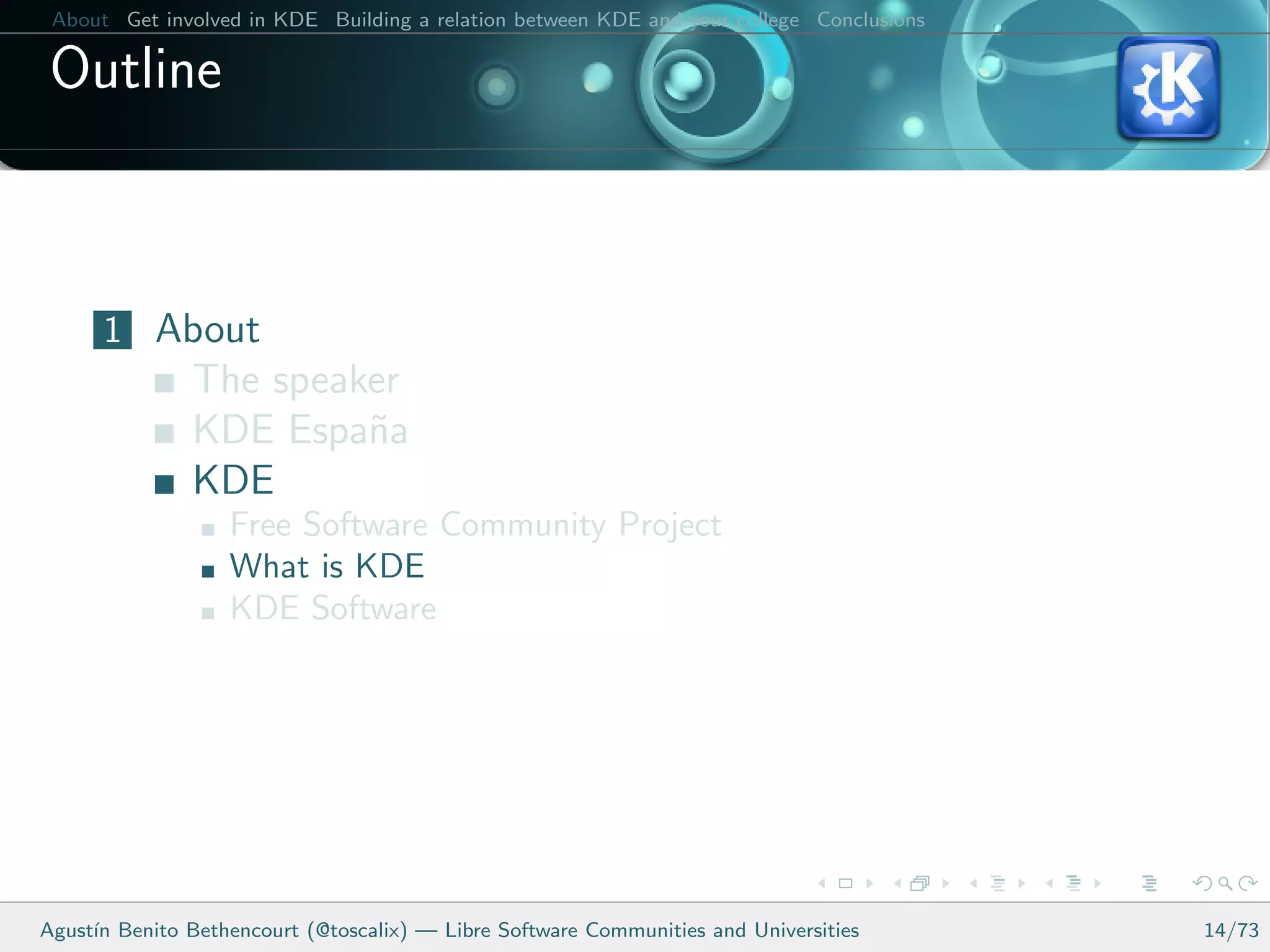1270x952 pixels.
Task: Open KDE Software outline entry
Action: 333,608
